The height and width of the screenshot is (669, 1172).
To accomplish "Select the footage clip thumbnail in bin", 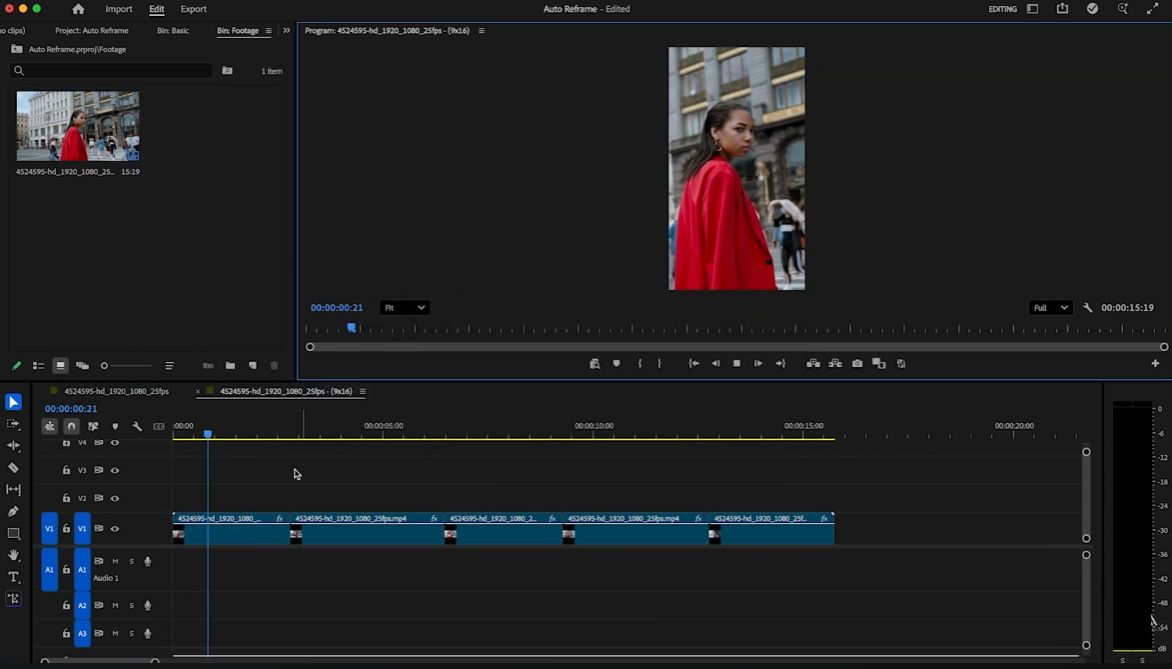I will [78, 126].
